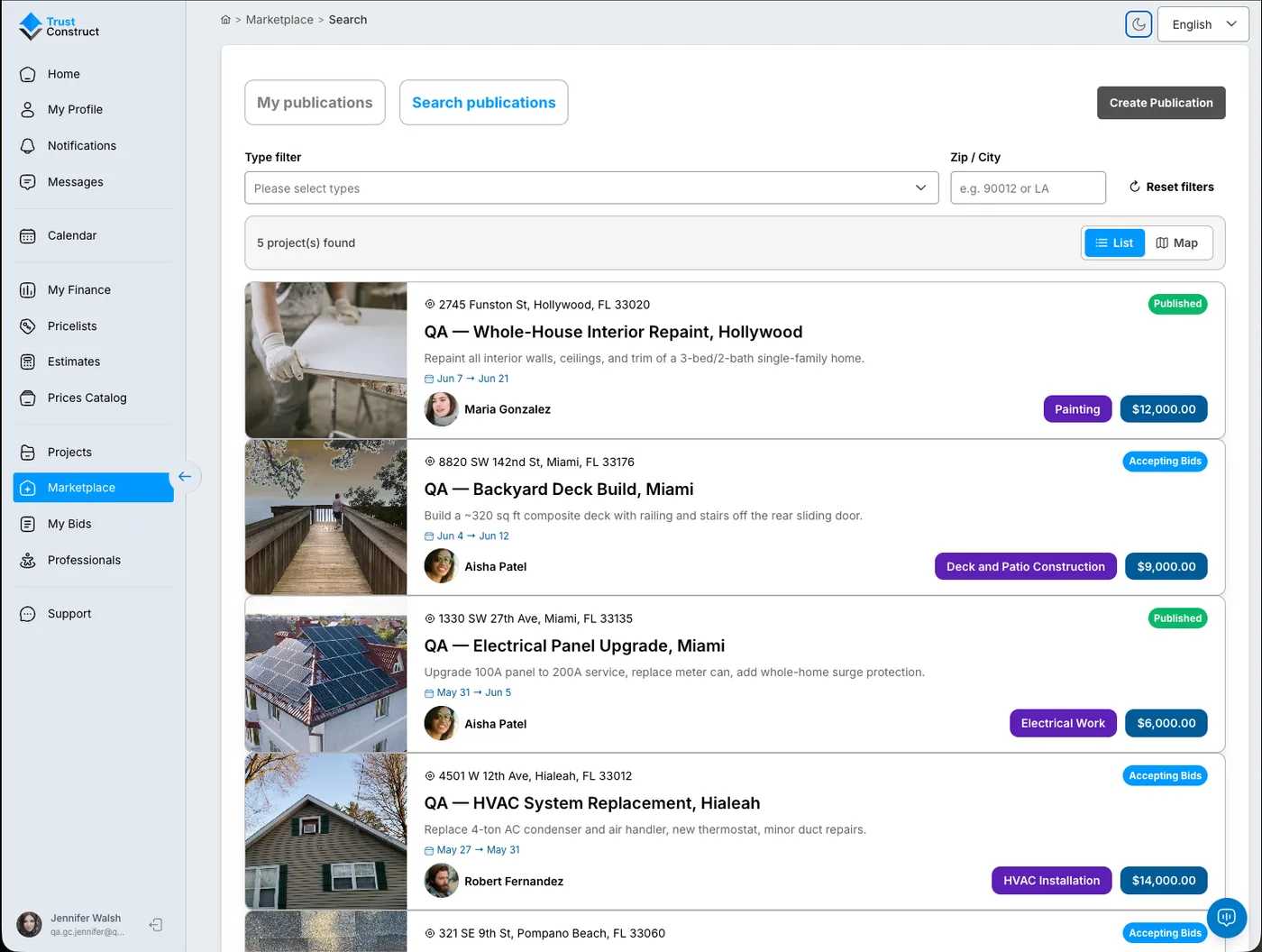Viewport: 1262px width, 952px height.
Task: Click the Painting category tag
Action: [1077, 409]
